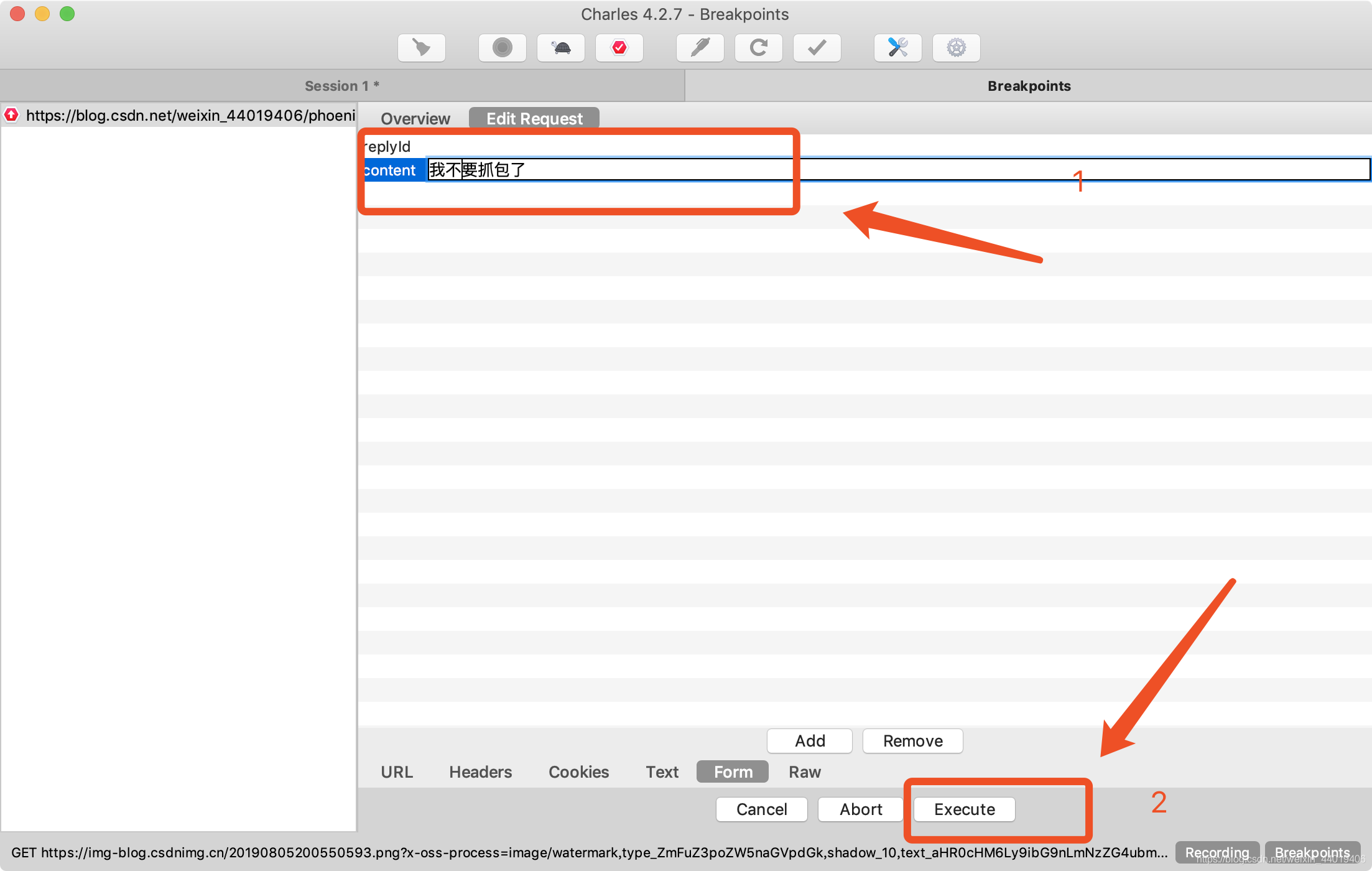Click the throttle network icon
This screenshot has height=871, width=1372.
coord(559,47)
